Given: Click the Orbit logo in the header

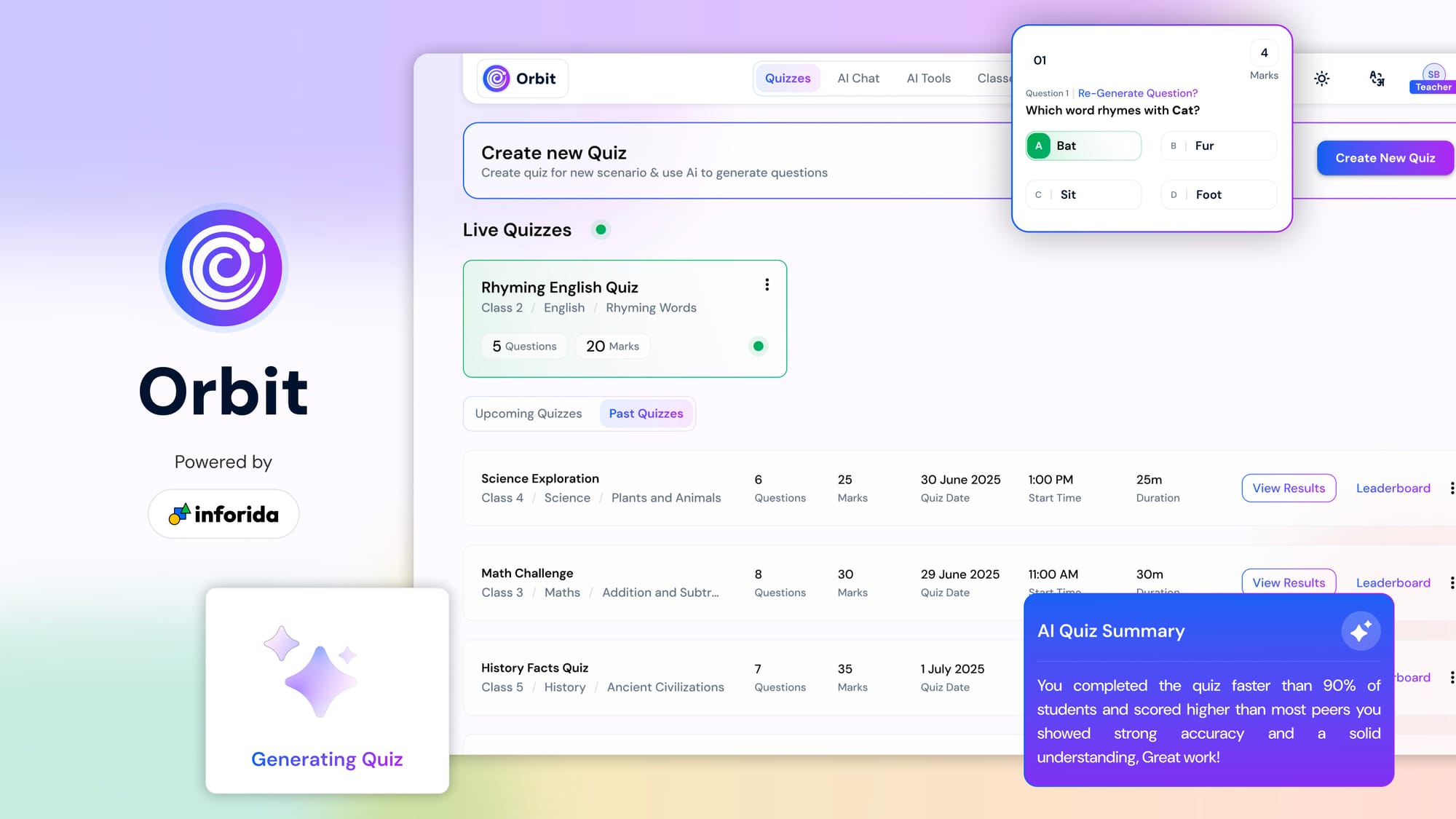Looking at the screenshot, I should (x=521, y=78).
